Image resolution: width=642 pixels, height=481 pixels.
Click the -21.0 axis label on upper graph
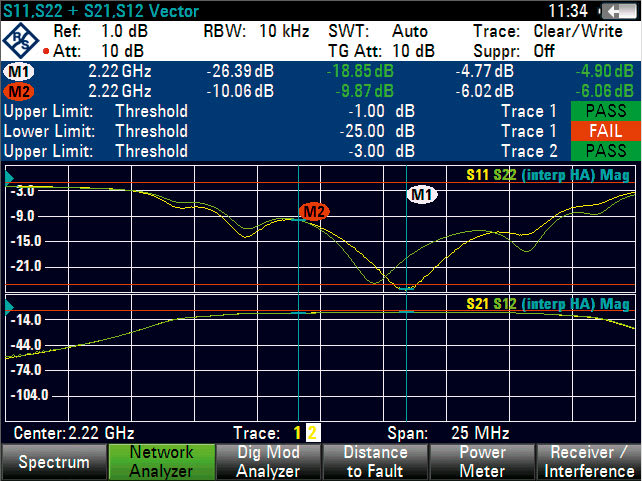[26, 266]
